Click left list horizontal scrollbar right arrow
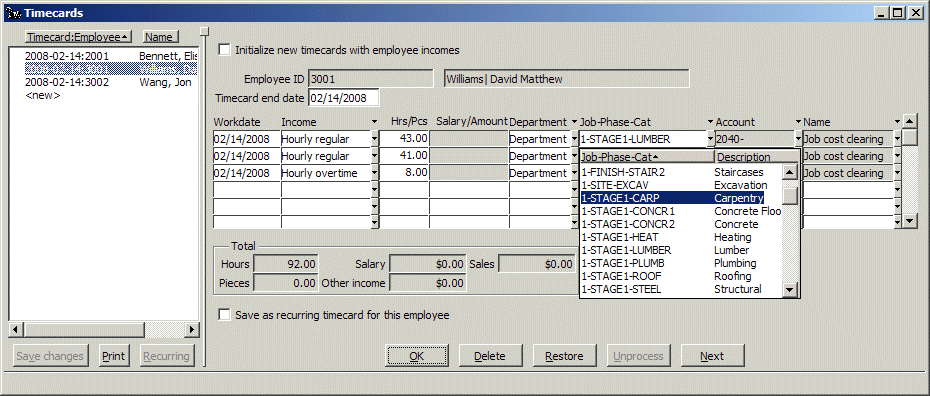The width and height of the screenshot is (930, 396). 191,329
